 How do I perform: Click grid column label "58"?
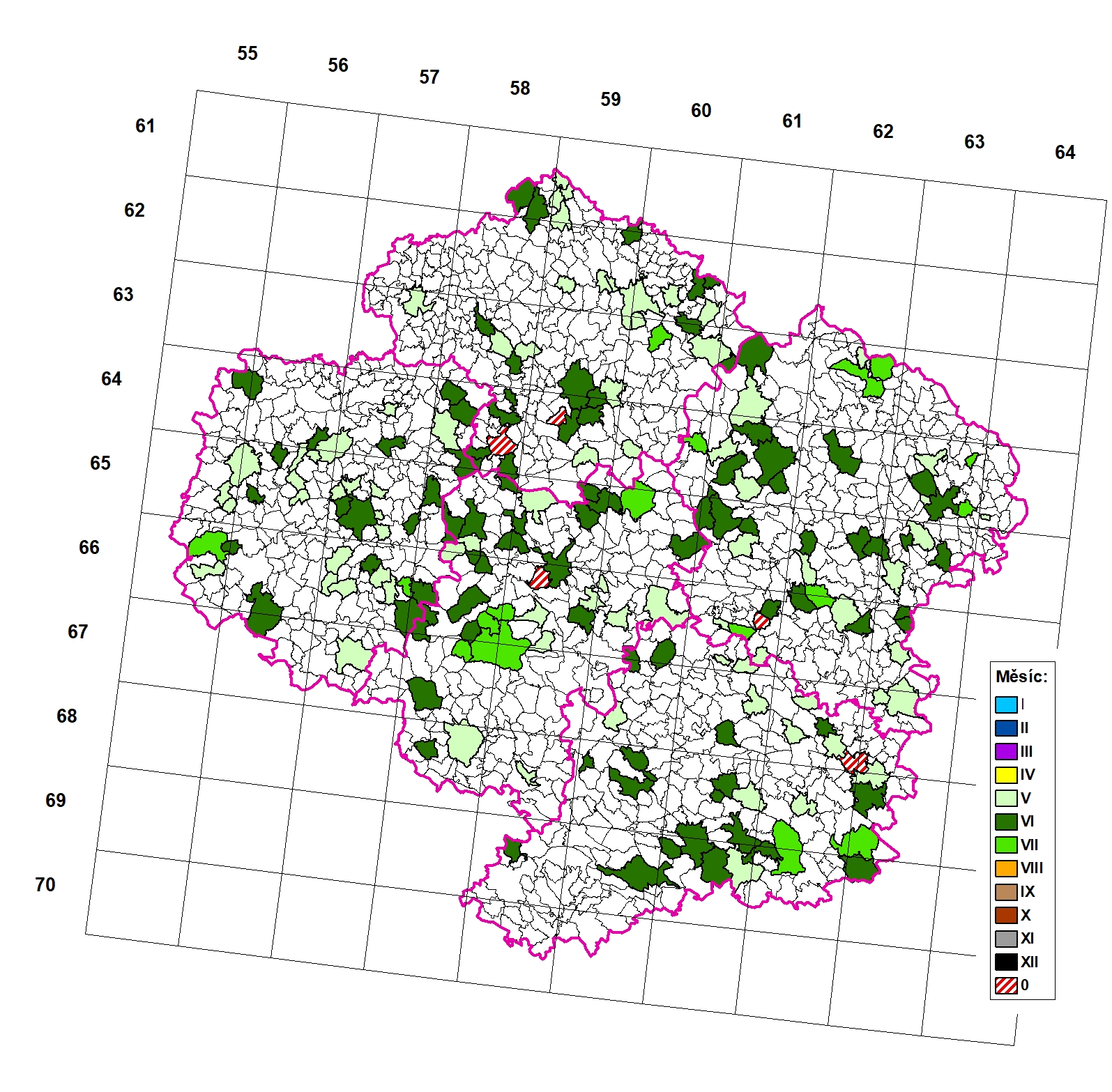[520, 89]
